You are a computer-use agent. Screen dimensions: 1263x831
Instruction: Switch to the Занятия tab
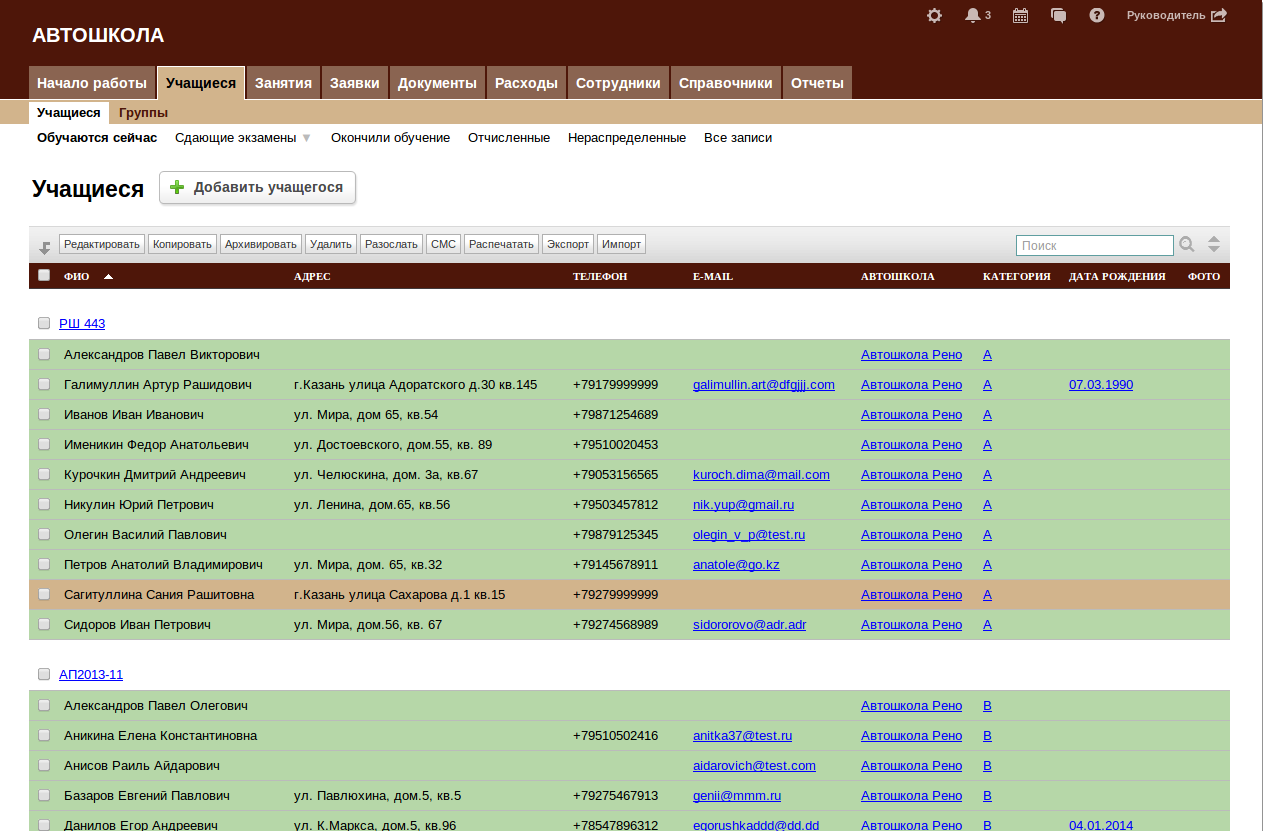283,83
